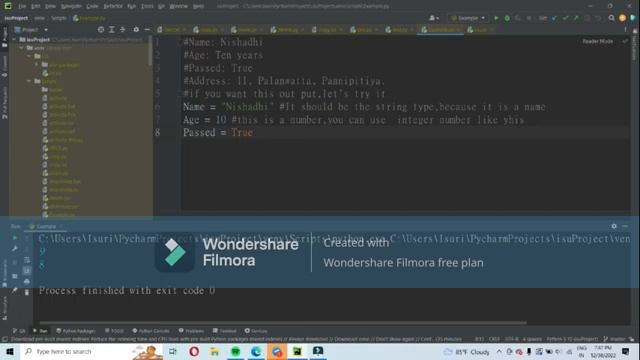Open Run panel wrench settings icon
Viewport: 640px width, 360px height.
15,249
